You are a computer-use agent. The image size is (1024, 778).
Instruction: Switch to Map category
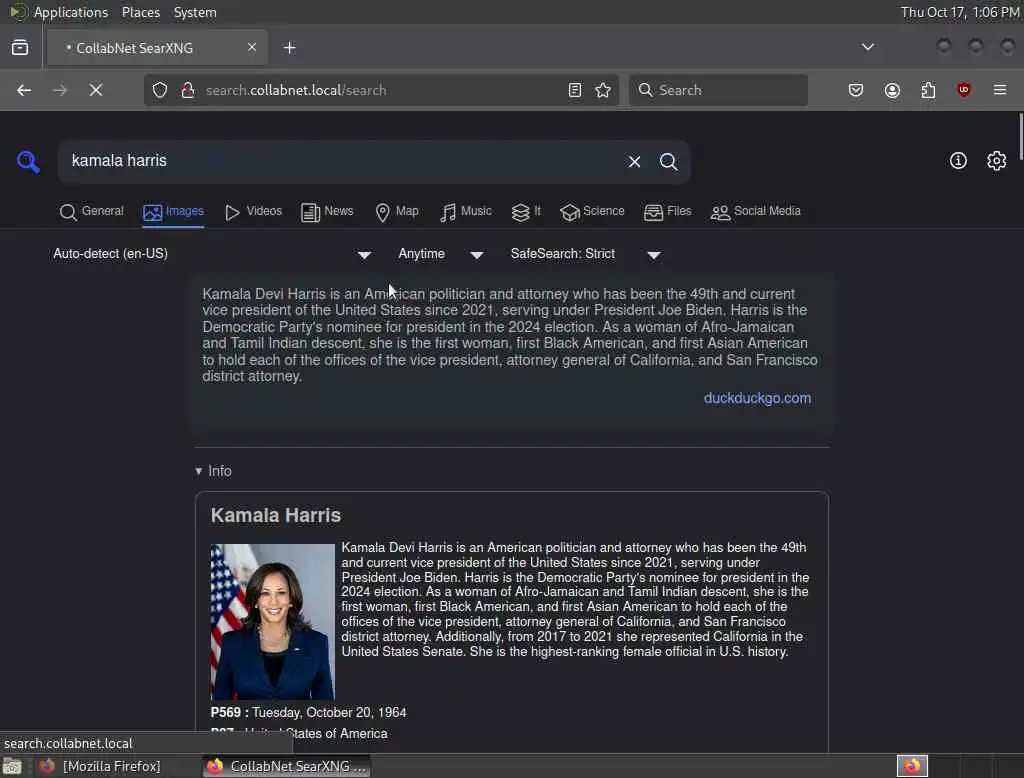click(x=397, y=212)
